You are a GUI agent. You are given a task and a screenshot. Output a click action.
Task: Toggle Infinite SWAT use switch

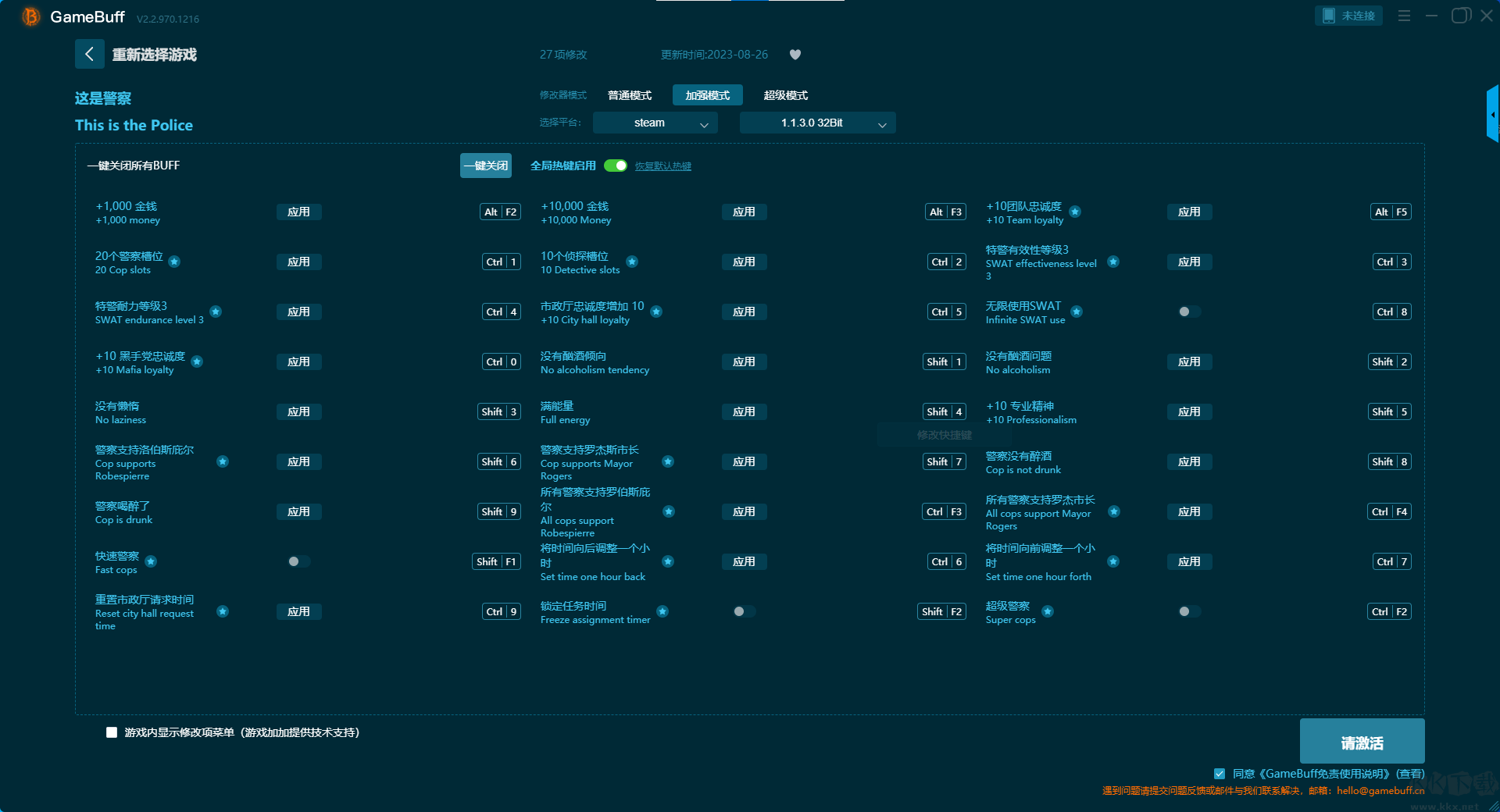1189,312
